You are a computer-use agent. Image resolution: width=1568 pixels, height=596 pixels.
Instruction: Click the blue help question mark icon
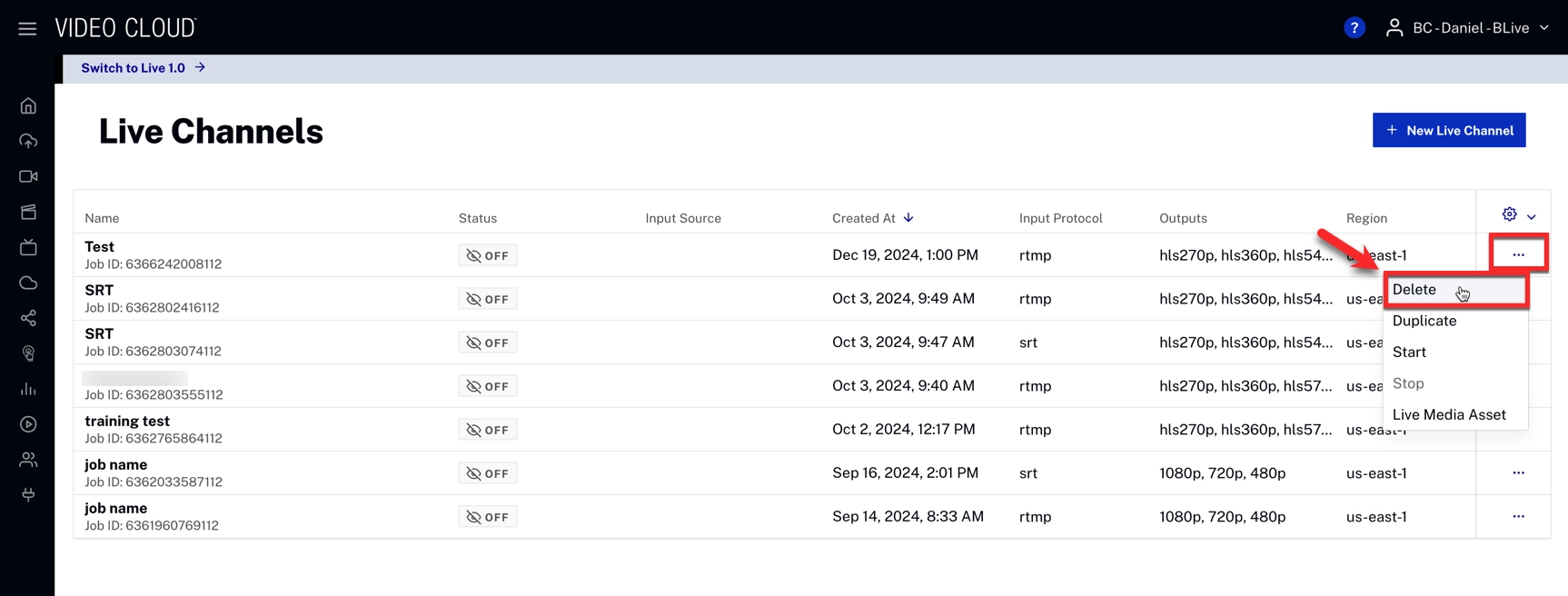1354,28
